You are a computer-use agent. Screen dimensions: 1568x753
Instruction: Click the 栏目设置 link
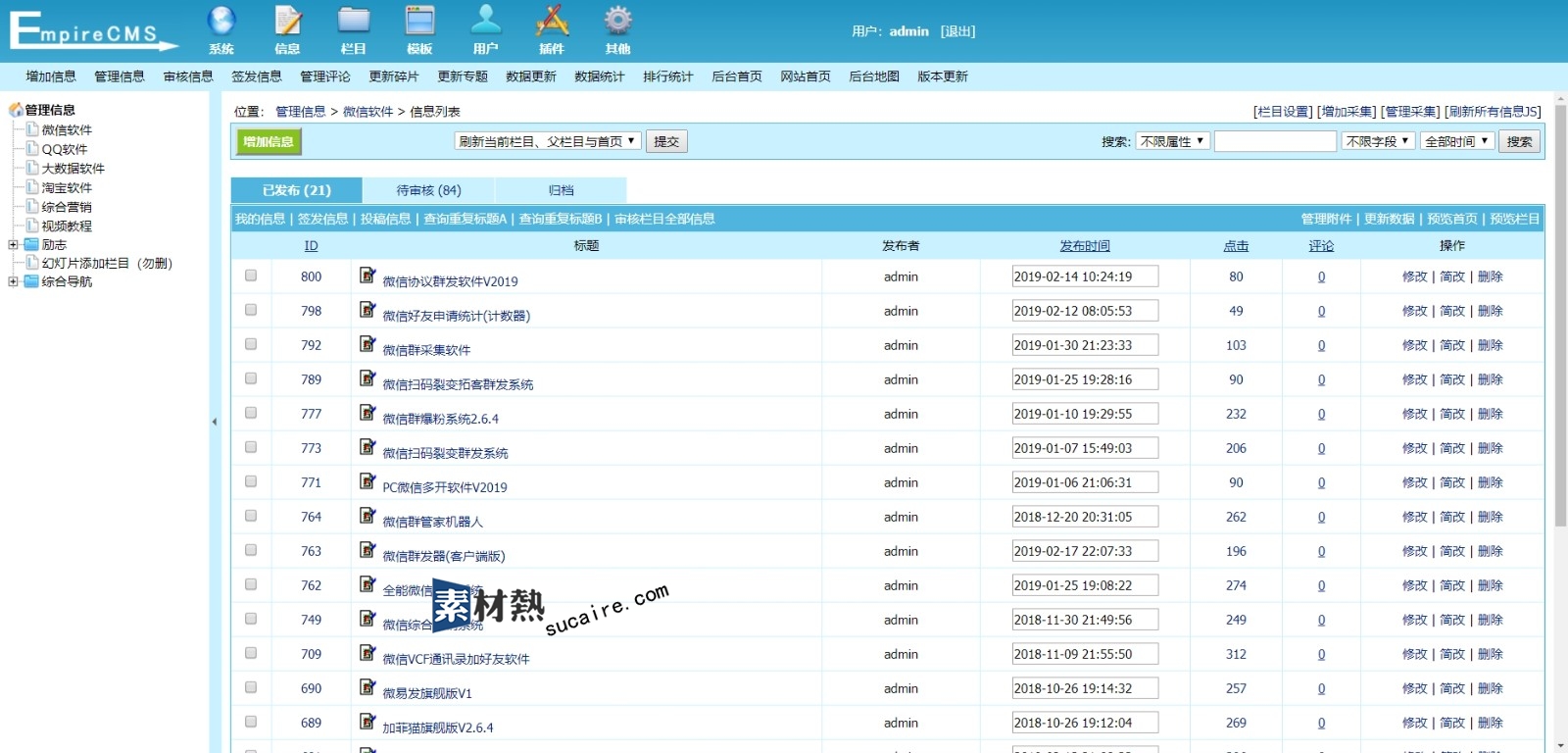pos(1283,112)
